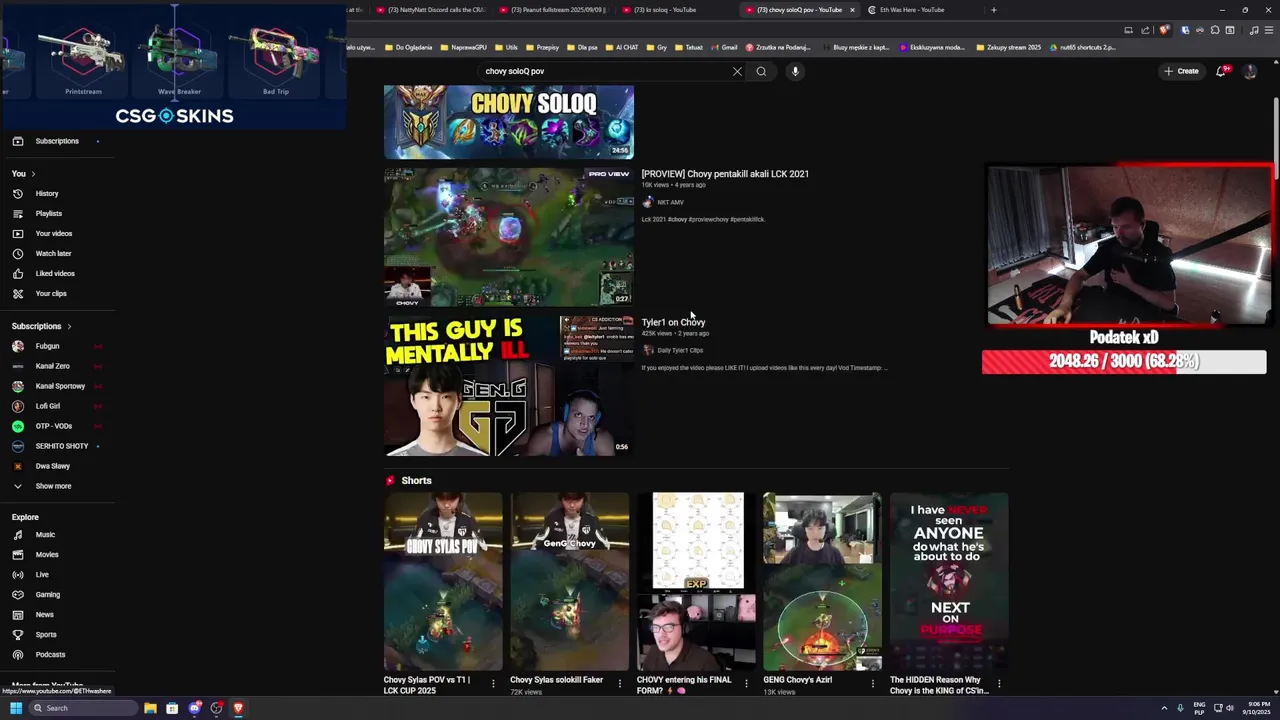This screenshot has width=1280, height=720.
Task: Open options for CHOVY final FORM short
Action: tap(746, 684)
